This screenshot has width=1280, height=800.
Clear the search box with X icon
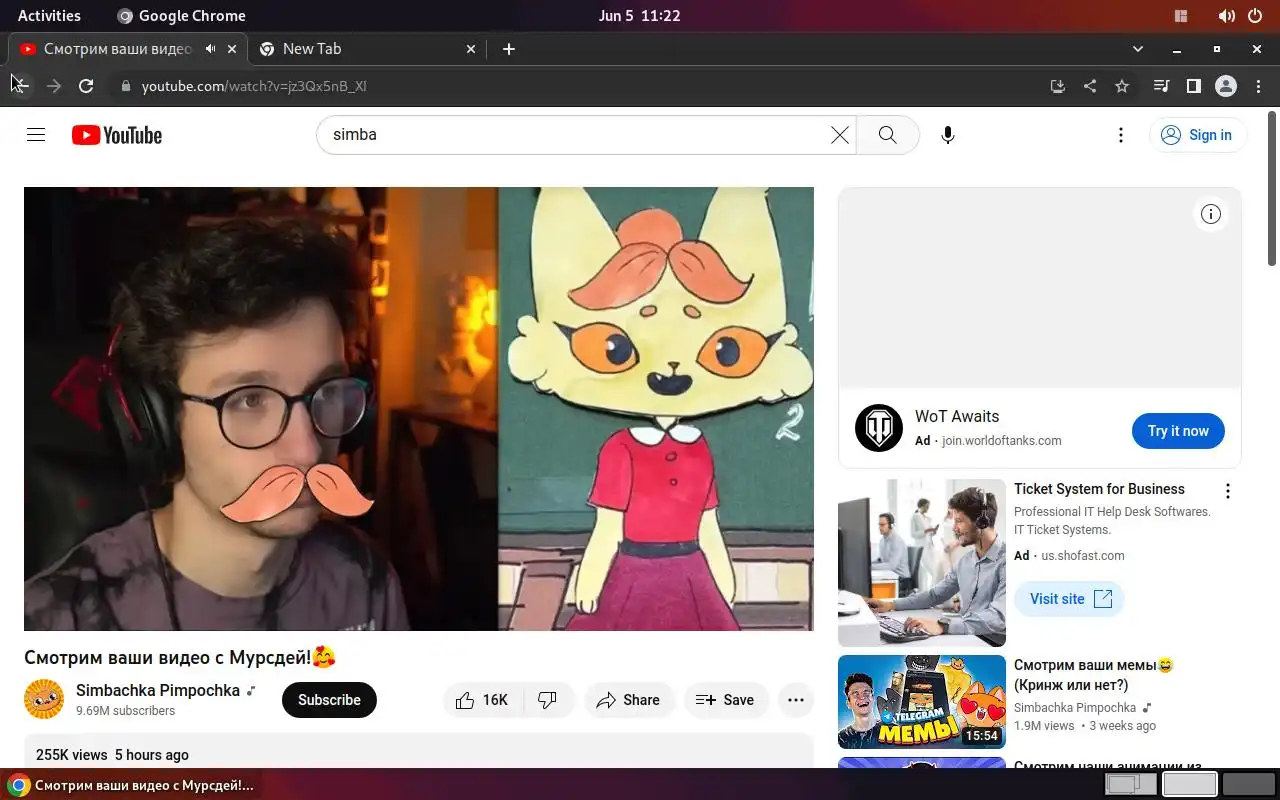point(840,135)
